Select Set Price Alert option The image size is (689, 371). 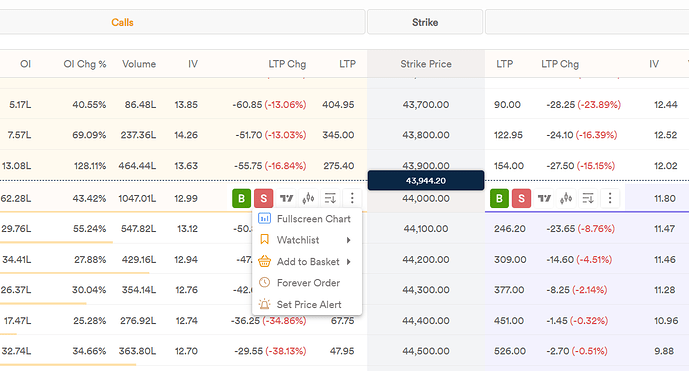click(x=307, y=304)
